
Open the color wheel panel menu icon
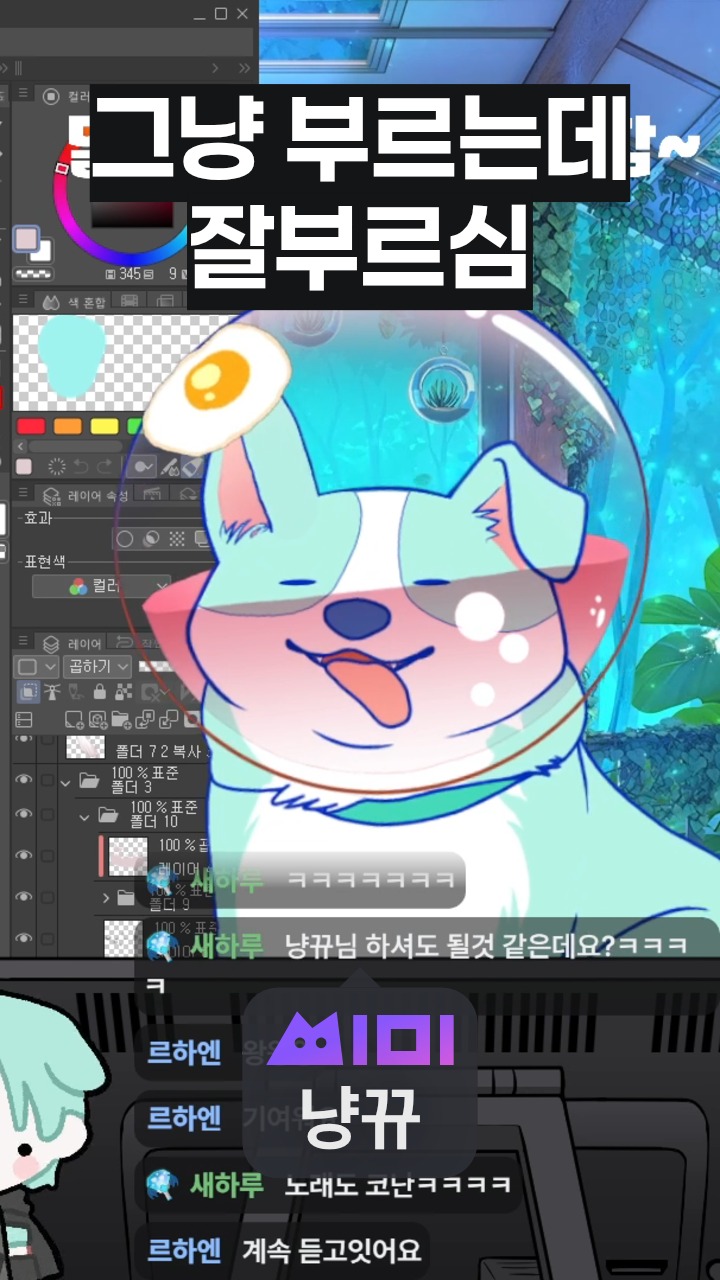click(x=21, y=95)
